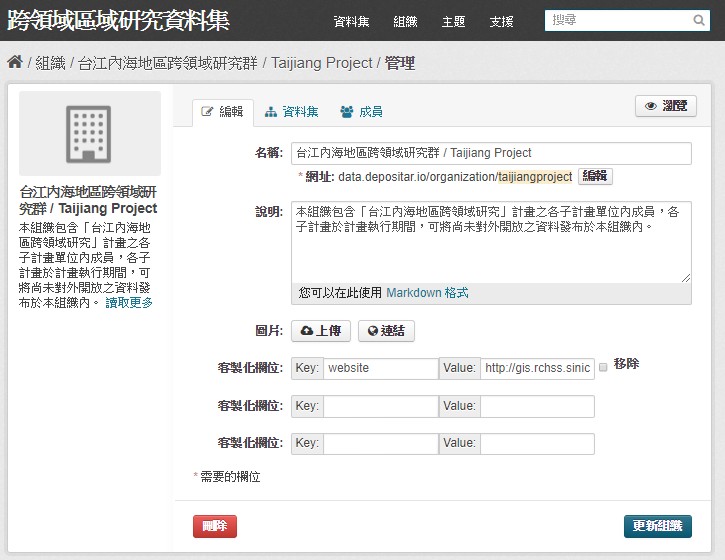This screenshot has height=560, width=725.
Task: Switch to the 資料集 tab
Action: pos(291,112)
